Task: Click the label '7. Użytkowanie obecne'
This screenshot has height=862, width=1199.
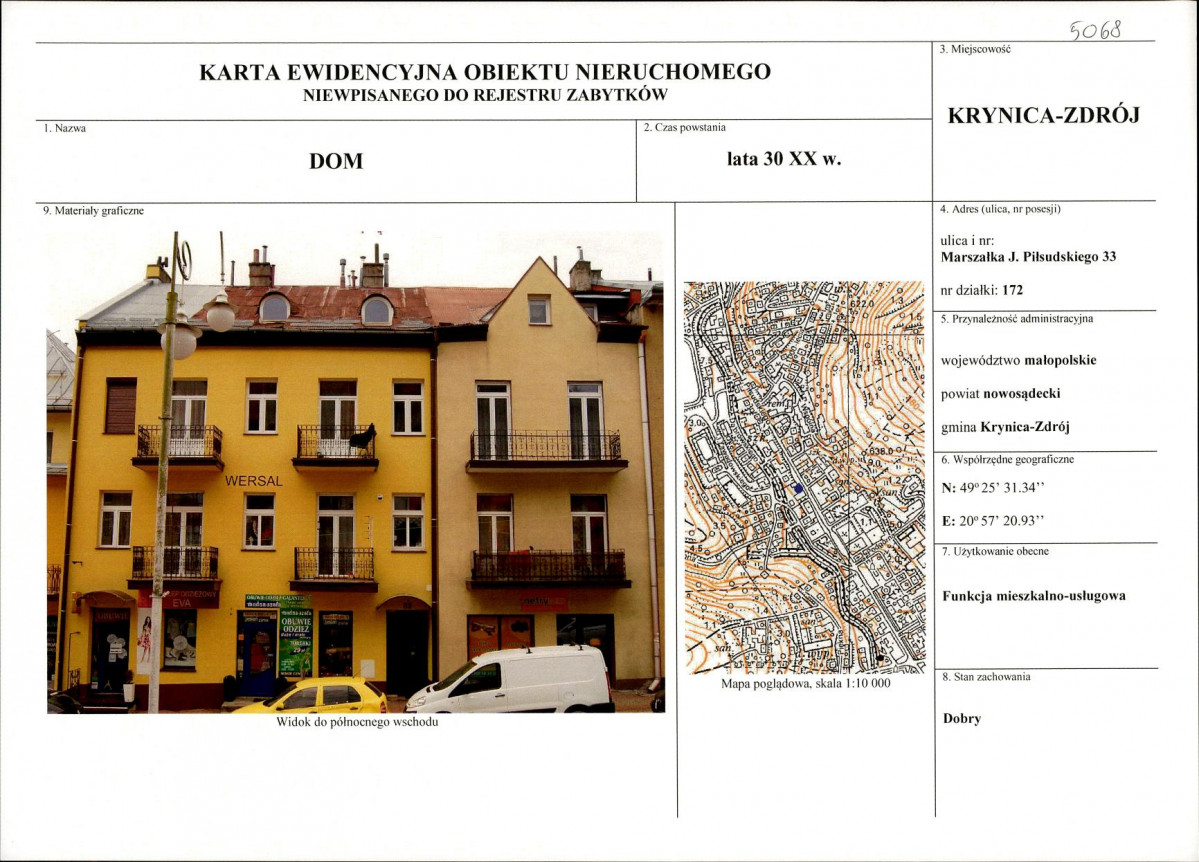Action: pyautogui.click(x=996, y=551)
